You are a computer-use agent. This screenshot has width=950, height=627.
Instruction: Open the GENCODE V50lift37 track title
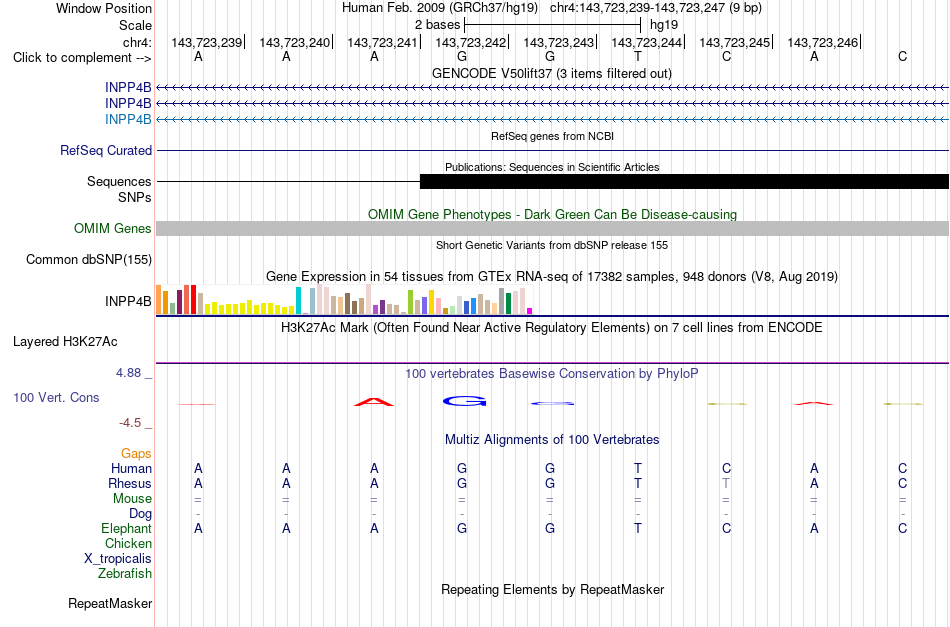tap(552, 73)
